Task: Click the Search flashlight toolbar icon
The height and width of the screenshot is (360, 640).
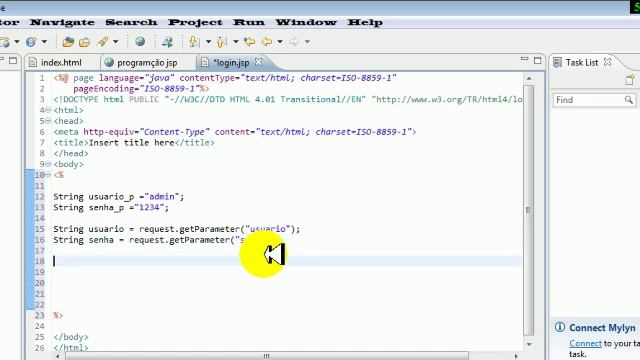Action: coord(102,42)
